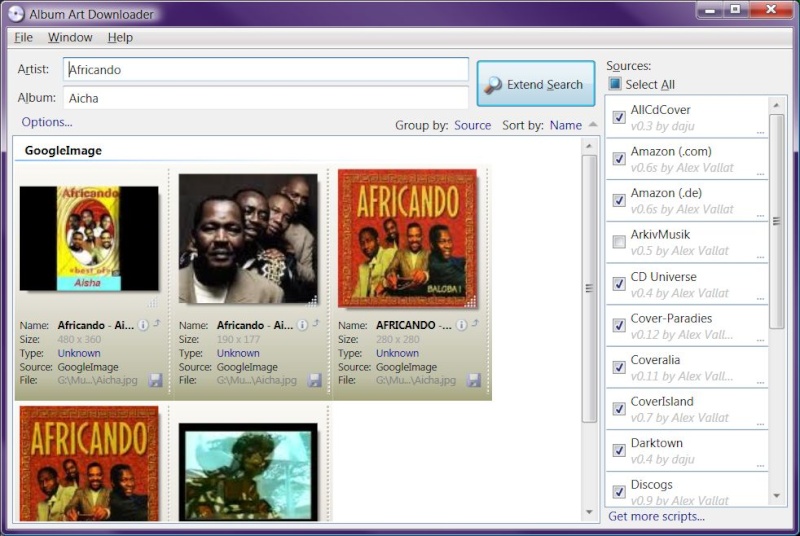This screenshot has height=536, width=800.
Task: Uncheck the CoverIsland source
Action: click(619, 409)
